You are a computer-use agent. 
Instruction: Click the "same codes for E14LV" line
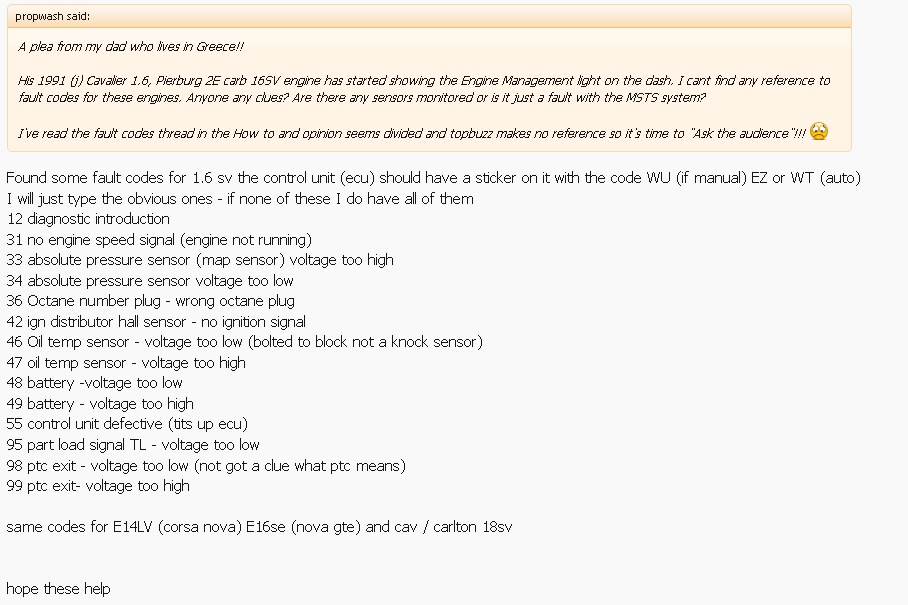tap(259, 527)
